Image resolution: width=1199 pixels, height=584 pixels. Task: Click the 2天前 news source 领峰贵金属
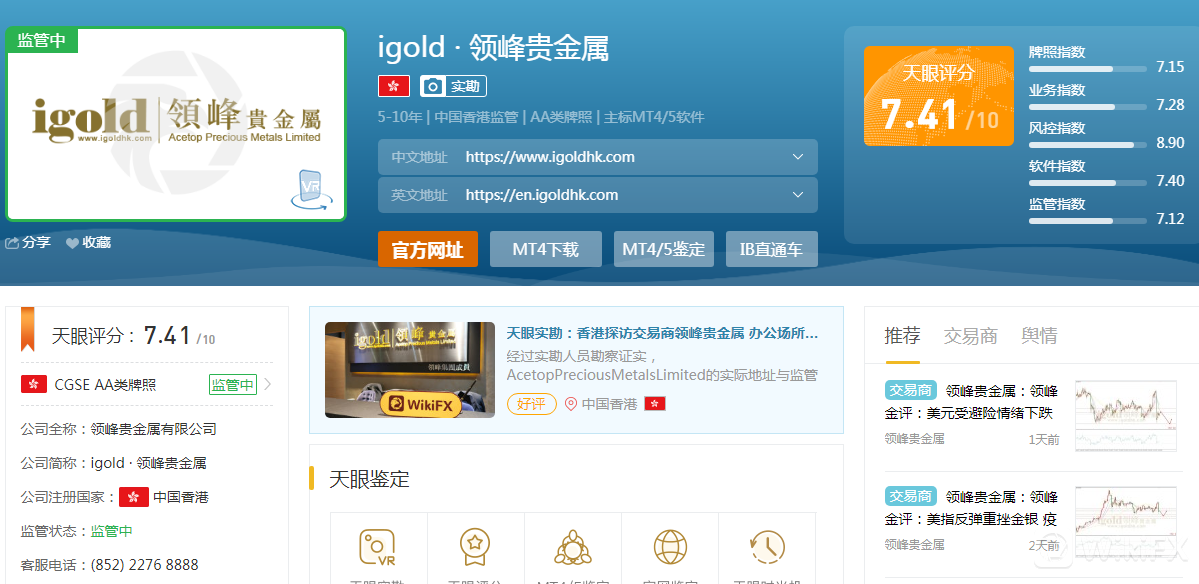[915, 544]
